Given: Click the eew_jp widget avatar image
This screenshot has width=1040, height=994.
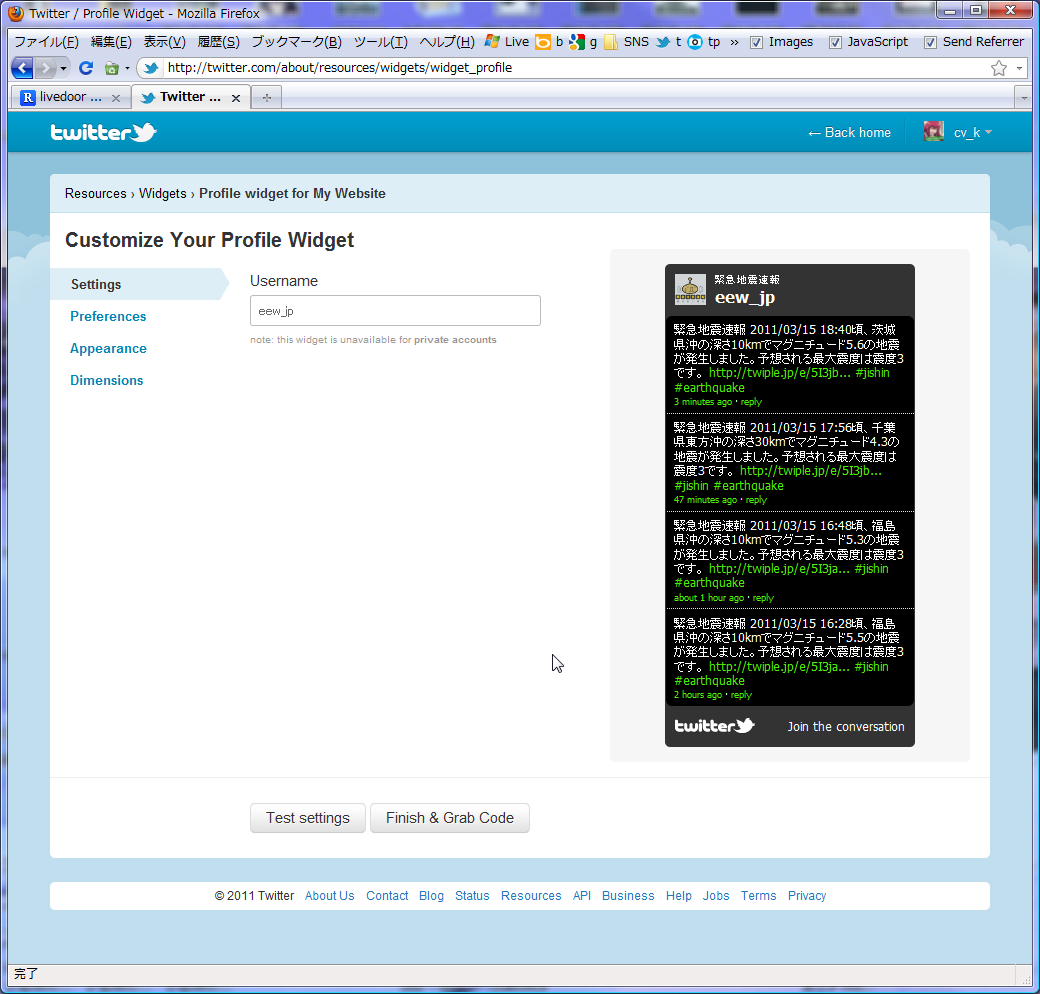Looking at the screenshot, I should pos(690,290).
